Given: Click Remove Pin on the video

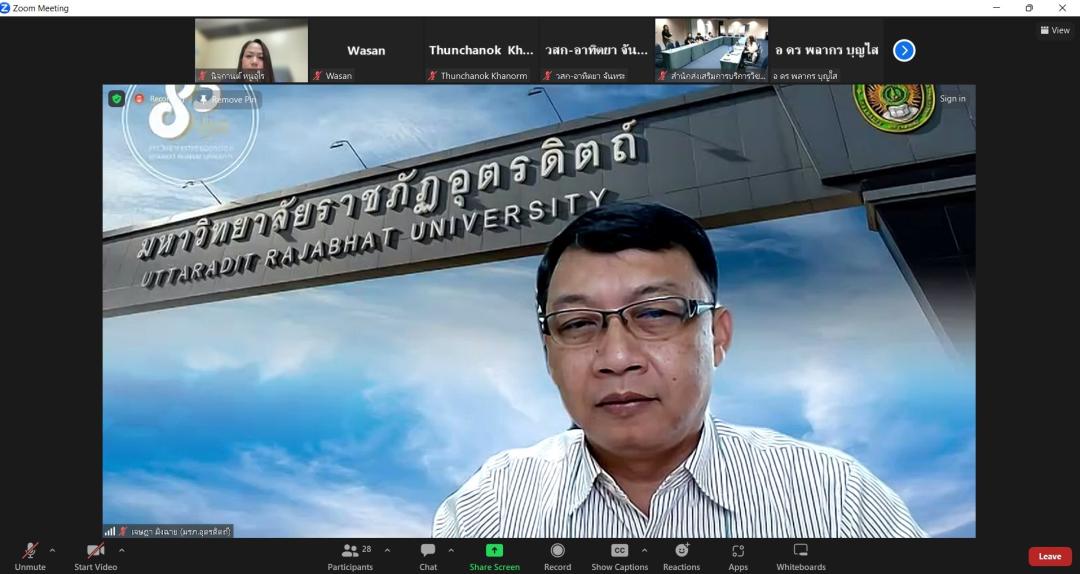Looking at the screenshot, I should pos(228,99).
